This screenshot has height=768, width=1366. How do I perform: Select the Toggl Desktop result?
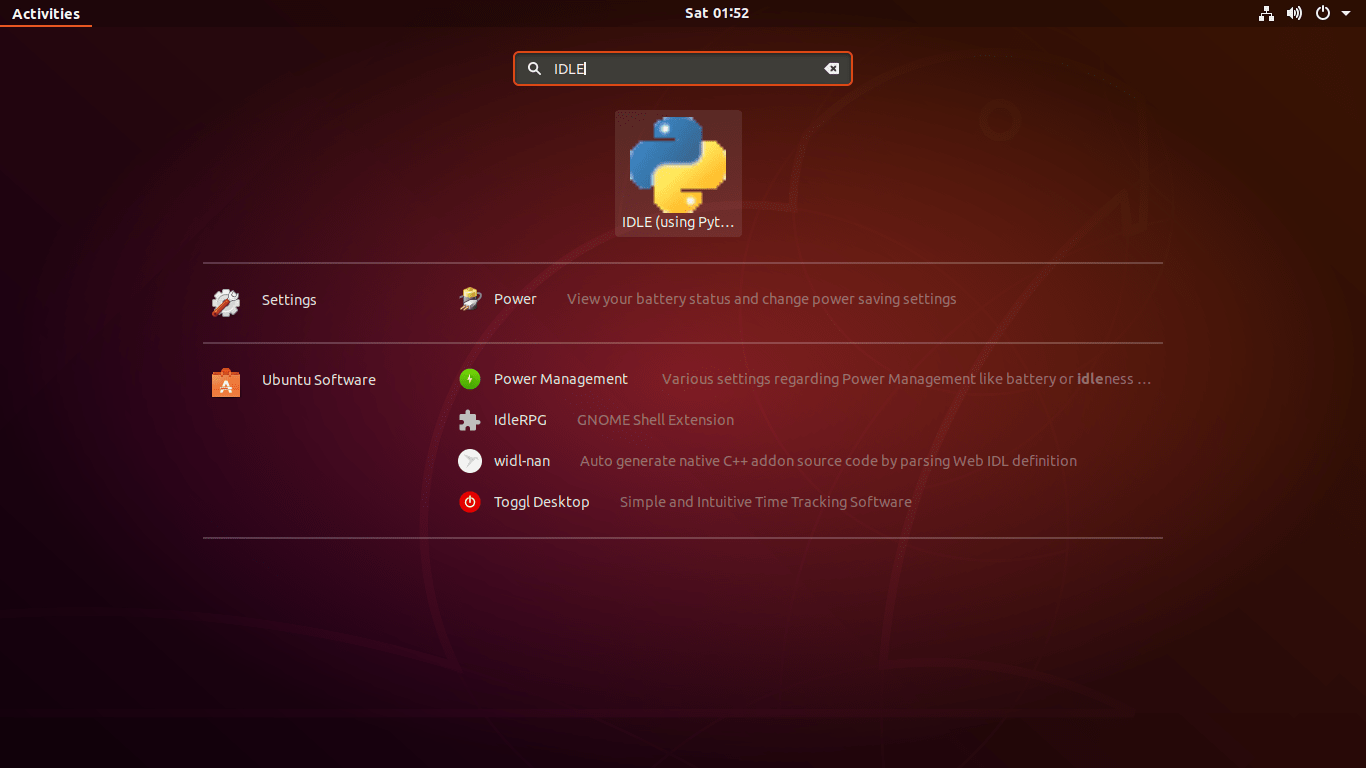(542, 502)
